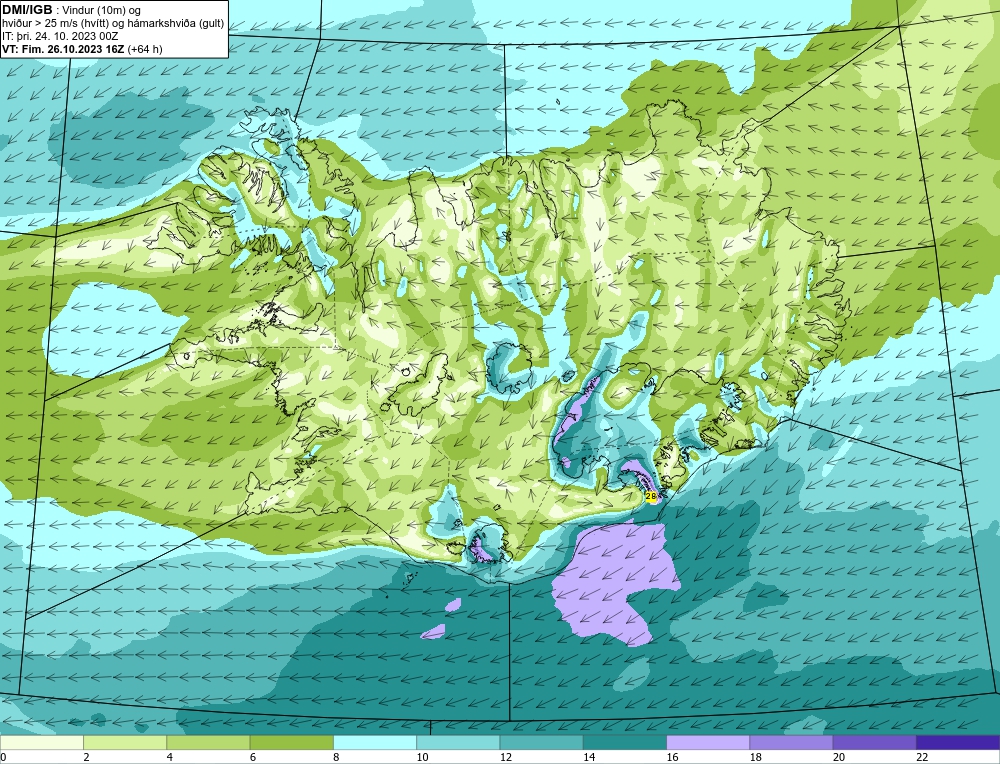
Task: Click the medium green 4–6 m/s legend swatch
Action: 209,743
